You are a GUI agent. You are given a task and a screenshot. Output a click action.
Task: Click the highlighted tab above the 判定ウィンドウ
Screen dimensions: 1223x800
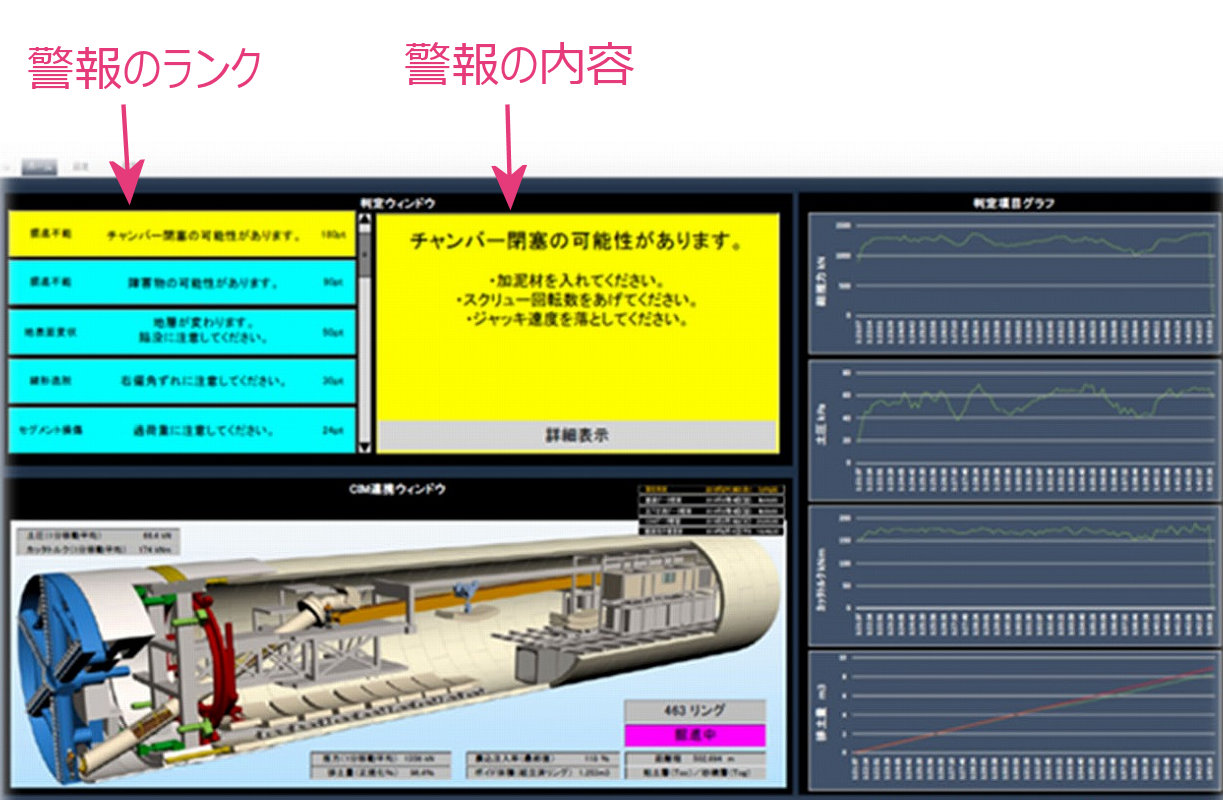(x=39, y=167)
